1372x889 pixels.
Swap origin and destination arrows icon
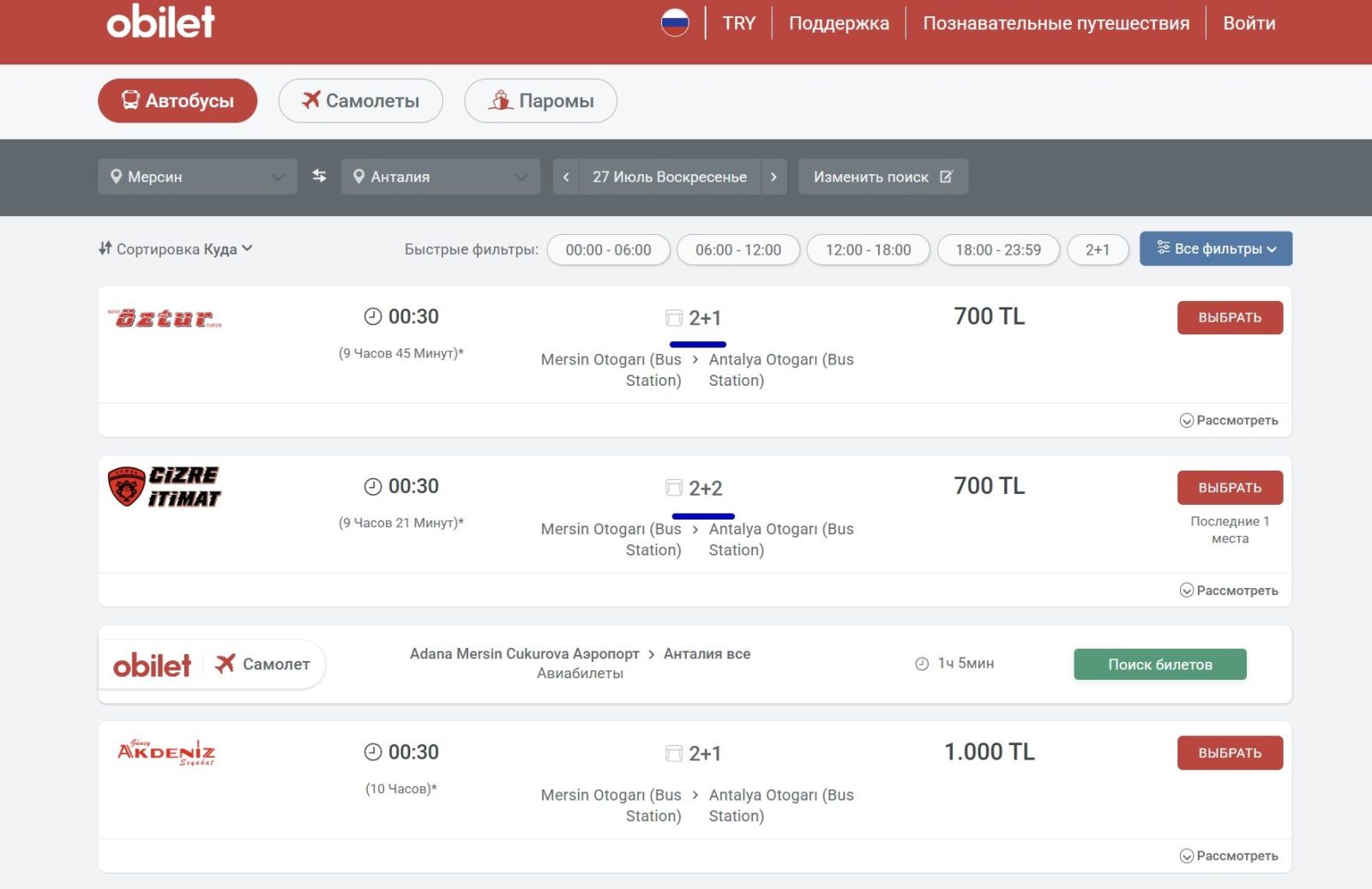coord(319,176)
